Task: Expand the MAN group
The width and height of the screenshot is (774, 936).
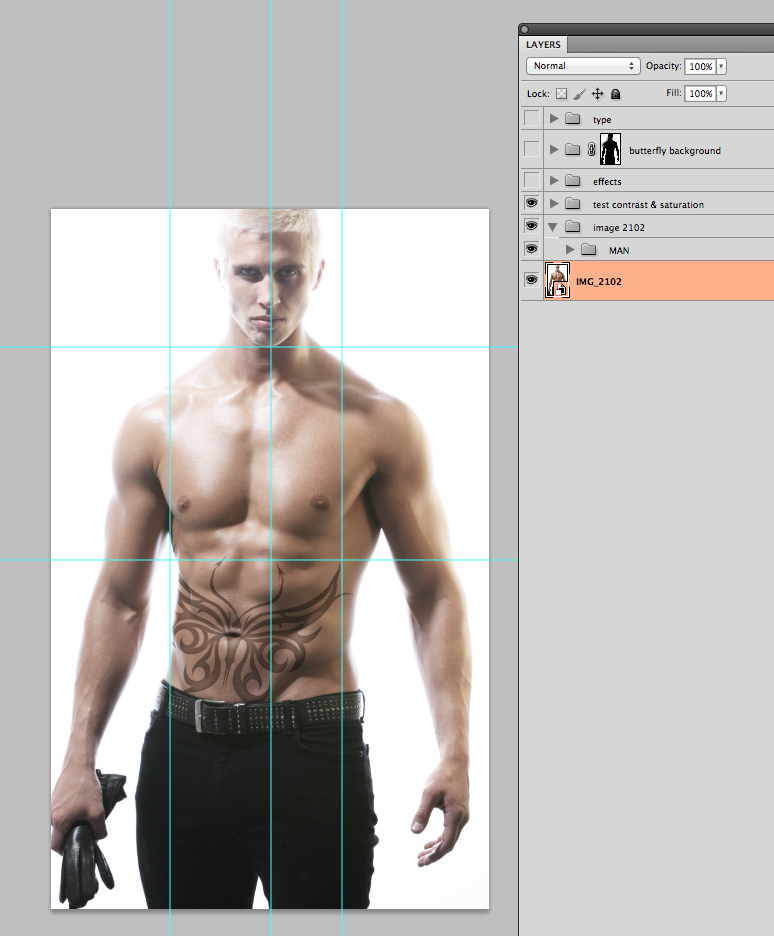Action: [x=570, y=250]
